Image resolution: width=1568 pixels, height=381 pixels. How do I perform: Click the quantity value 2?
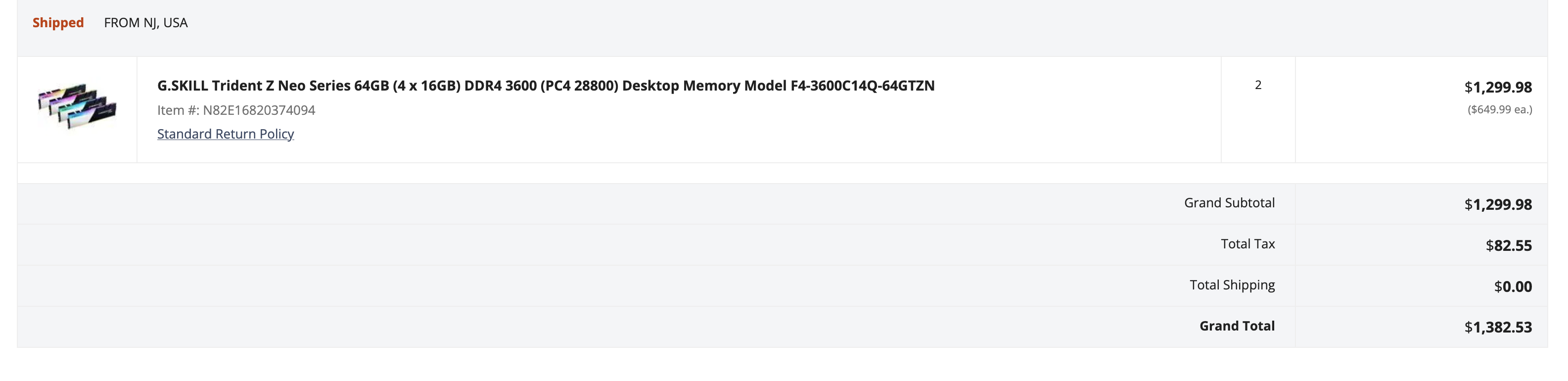[x=1257, y=85]
